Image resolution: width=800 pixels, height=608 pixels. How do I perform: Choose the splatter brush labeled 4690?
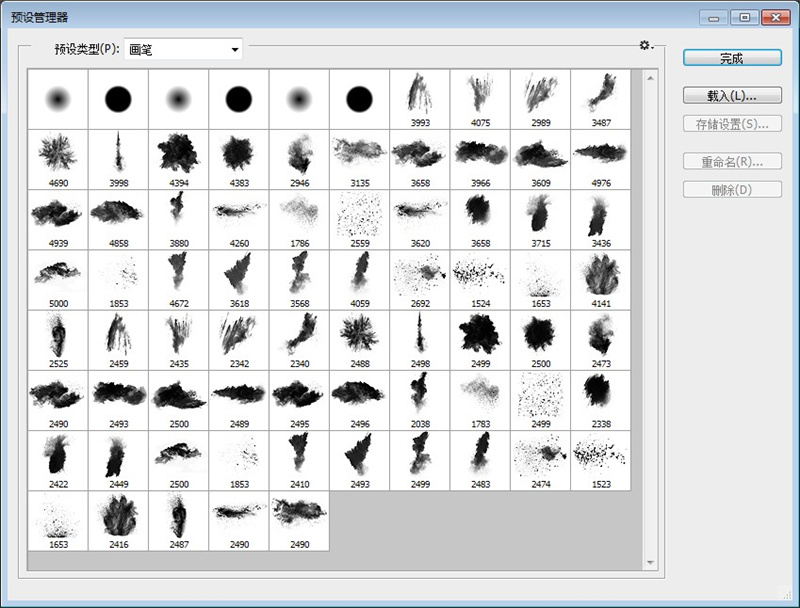[x=58, y=158]
